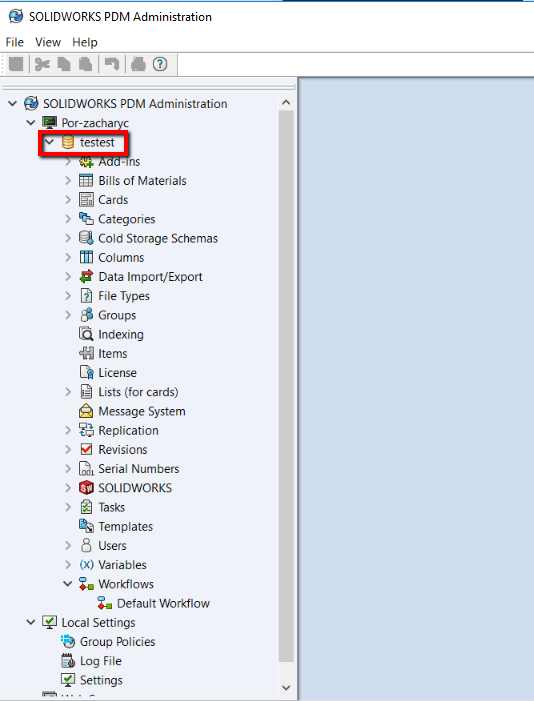The image size is (534, 701).
Task: Open the File menu
Action: [x=14, y=42]
